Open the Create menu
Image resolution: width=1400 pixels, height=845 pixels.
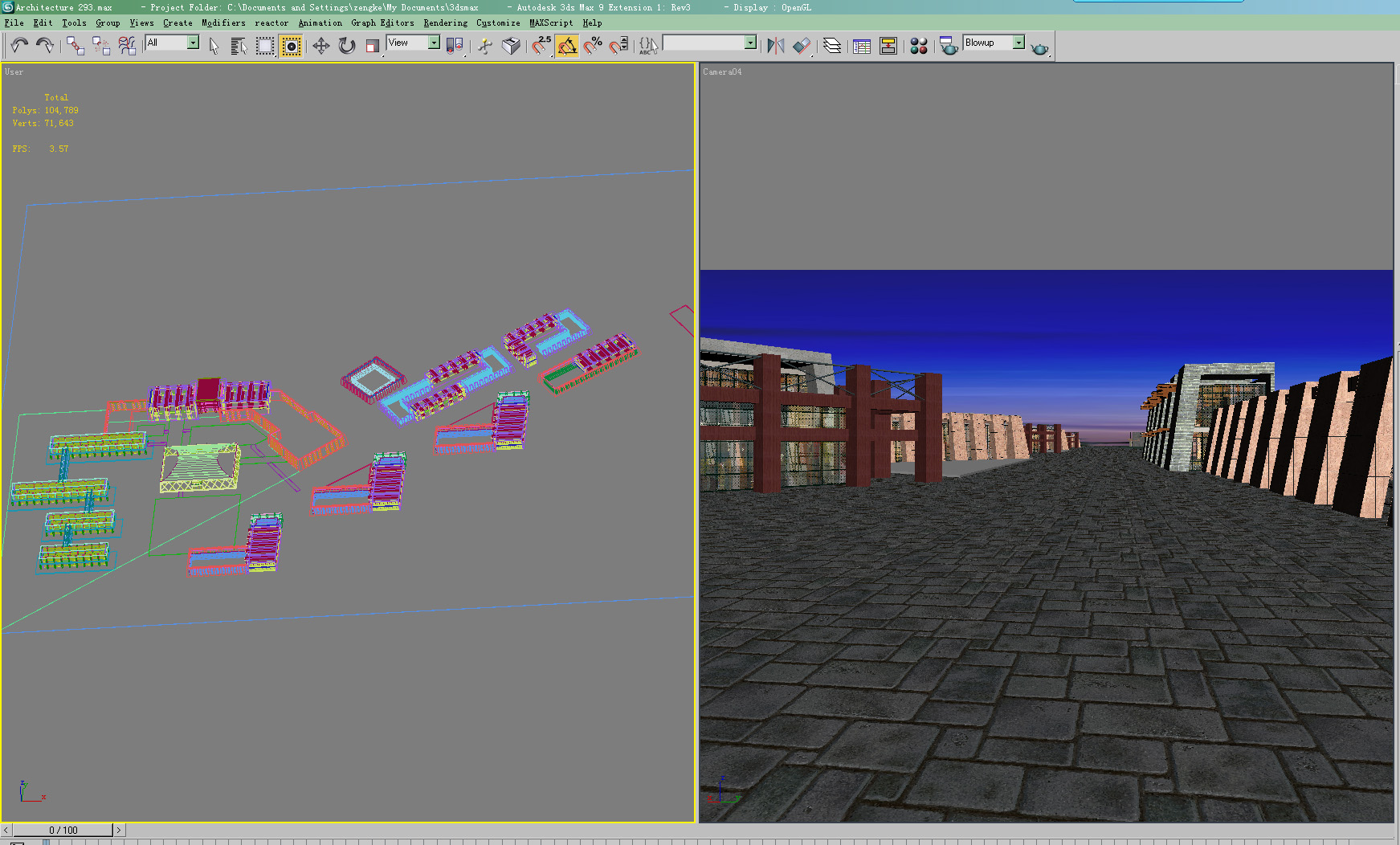pos(178,22)
